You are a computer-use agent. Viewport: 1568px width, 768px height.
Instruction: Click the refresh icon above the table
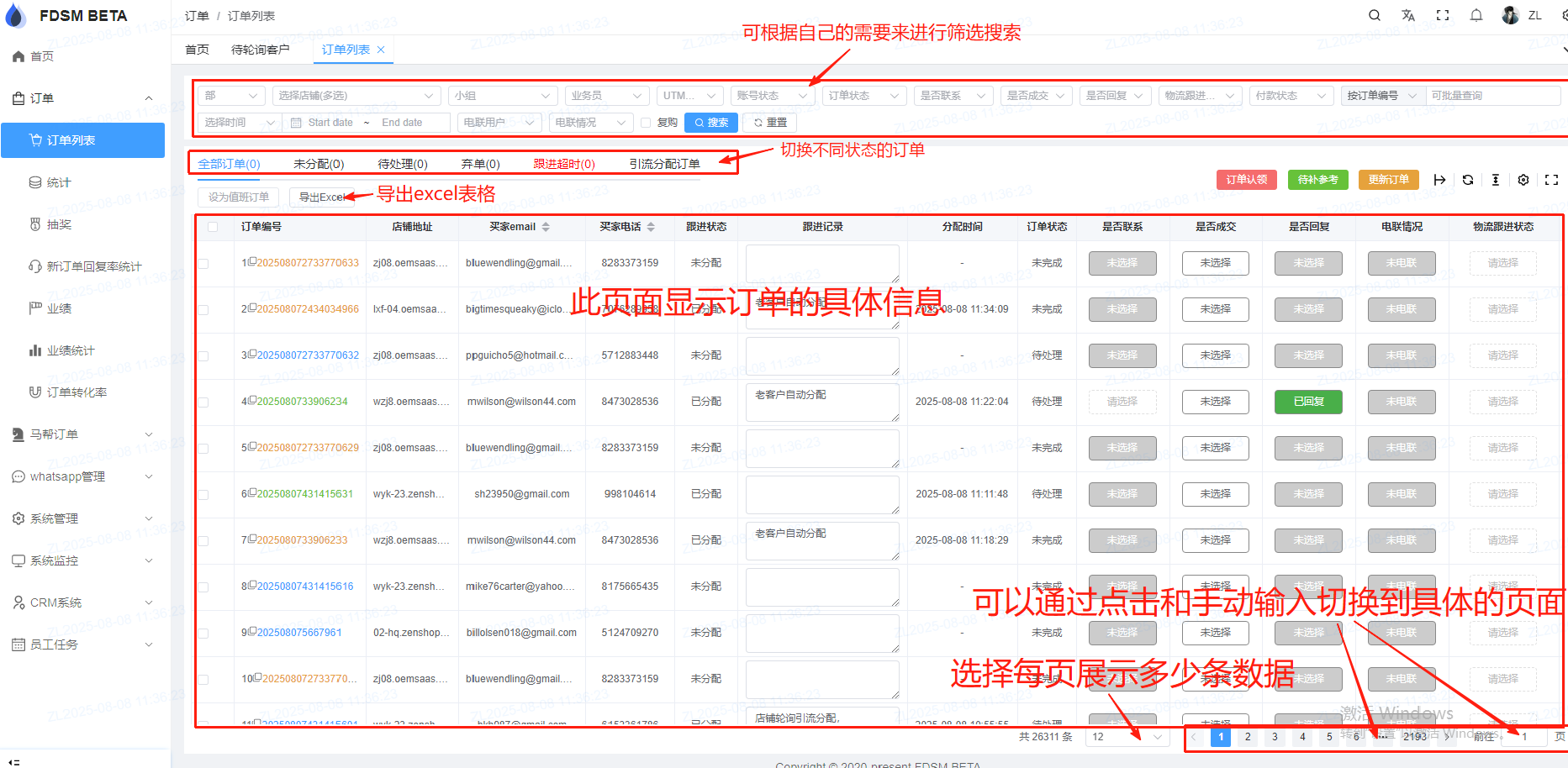pos(1468,180)
